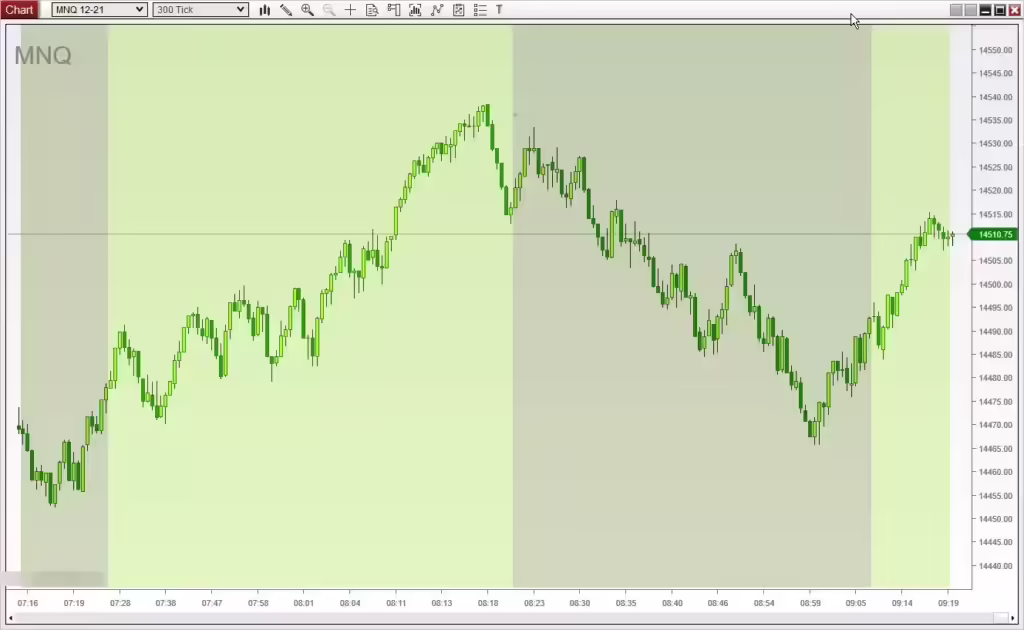Activate the crosshair cursor icon
This screenshot has width=1024, height=630.
click(x=350, y=10)
